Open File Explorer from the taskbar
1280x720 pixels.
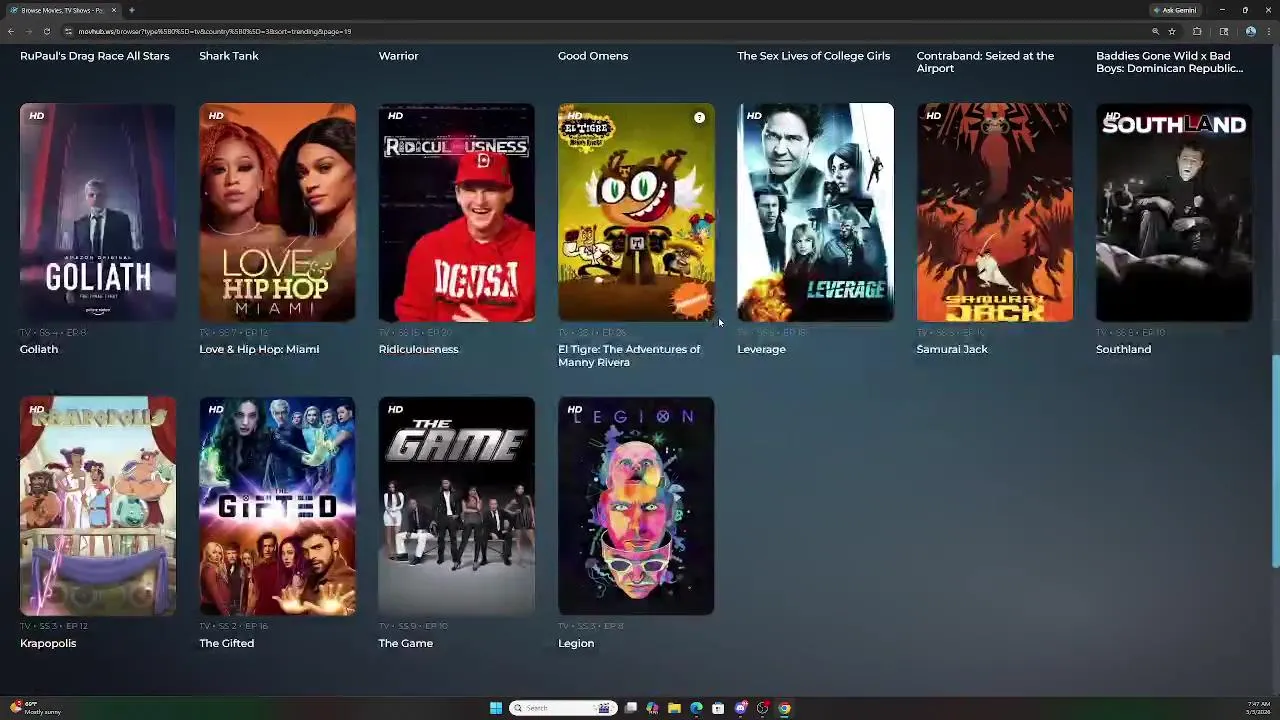pyautogui.click(x=674, y=708)
